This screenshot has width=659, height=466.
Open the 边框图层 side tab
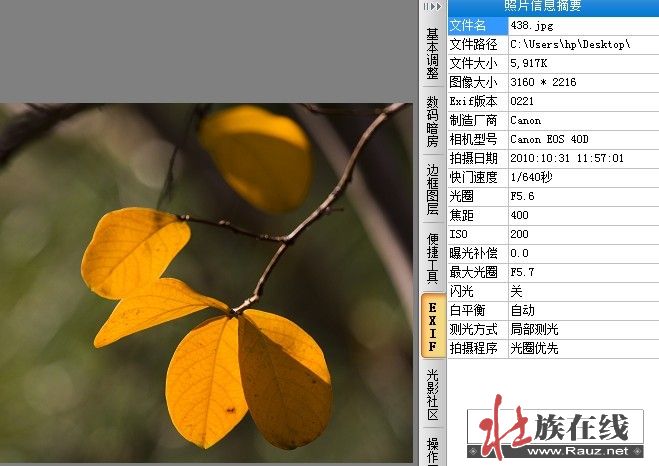pos(432,189)
